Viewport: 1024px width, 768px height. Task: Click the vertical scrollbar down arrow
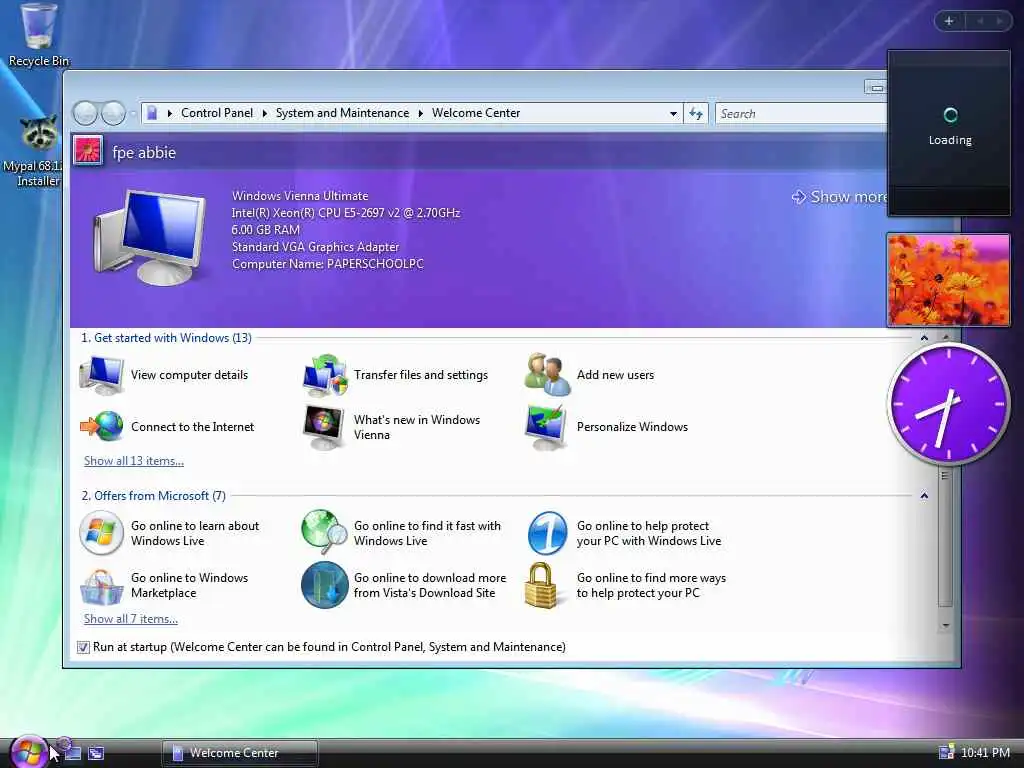[x=945, y=625]
